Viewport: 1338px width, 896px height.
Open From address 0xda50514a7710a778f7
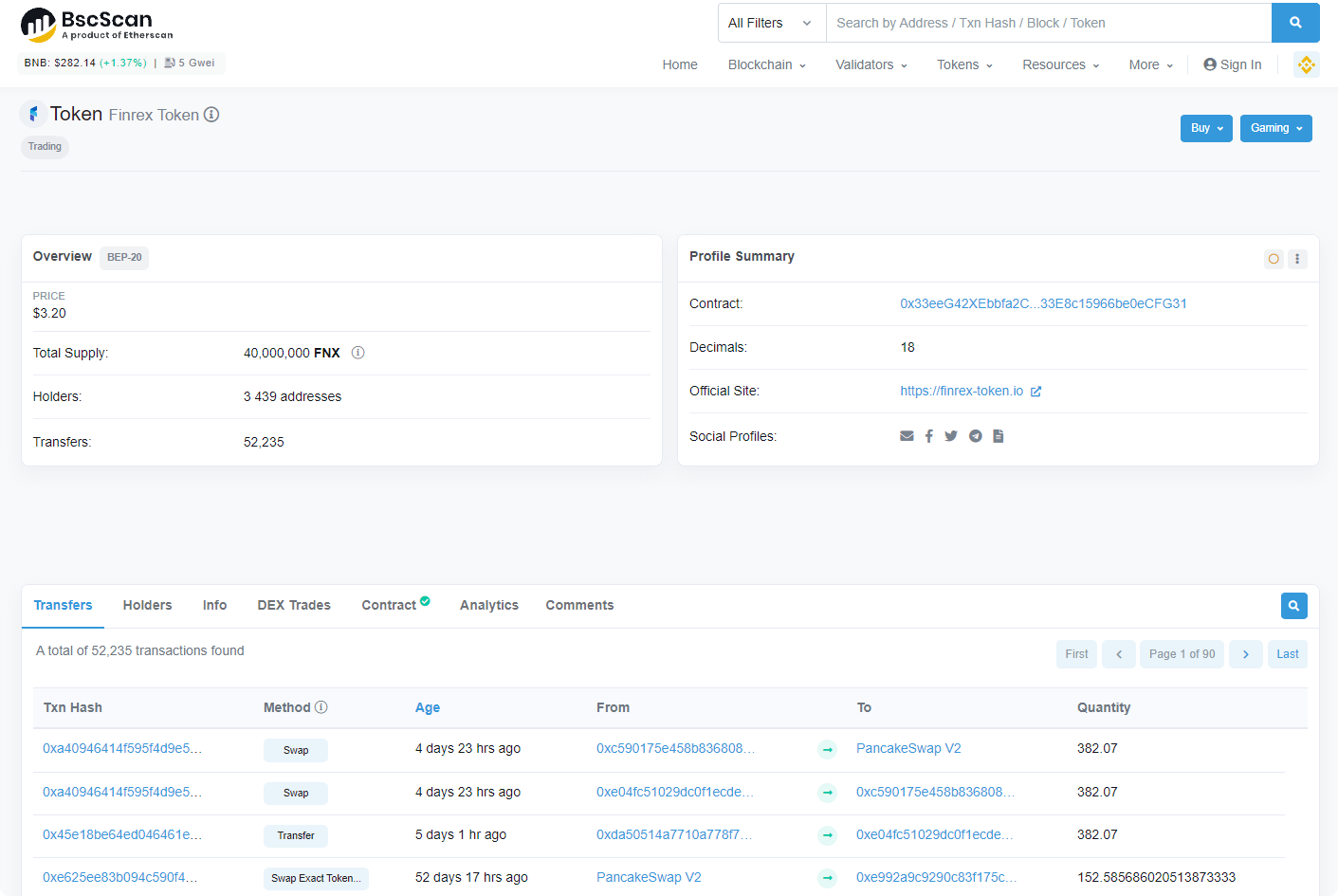[x=674, y=835]
